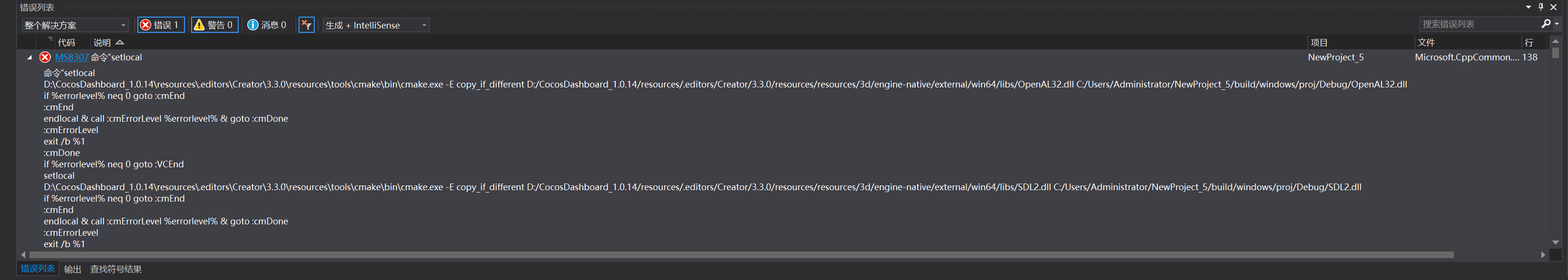Switch to the 查找符号结果 tab
The width and height of the screenshot is (1568, 280).
coord(116,269)
